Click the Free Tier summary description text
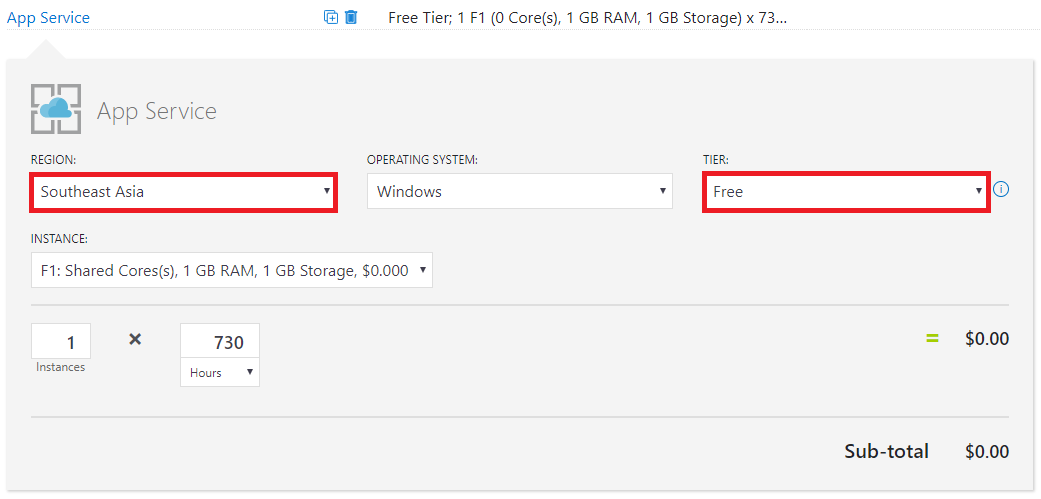This screenshot has width=1041, height=499. point(588,18)
